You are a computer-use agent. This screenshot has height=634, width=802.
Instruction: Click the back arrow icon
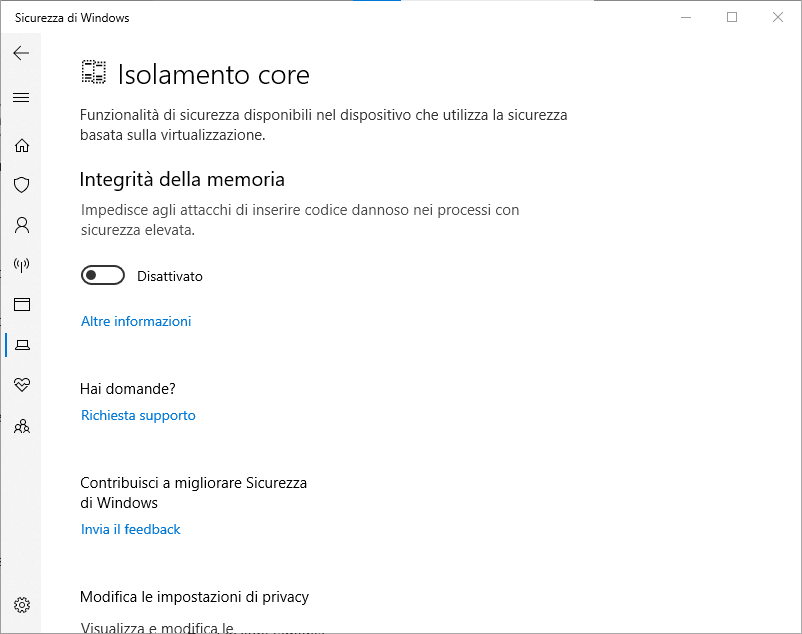click(21, 53)
